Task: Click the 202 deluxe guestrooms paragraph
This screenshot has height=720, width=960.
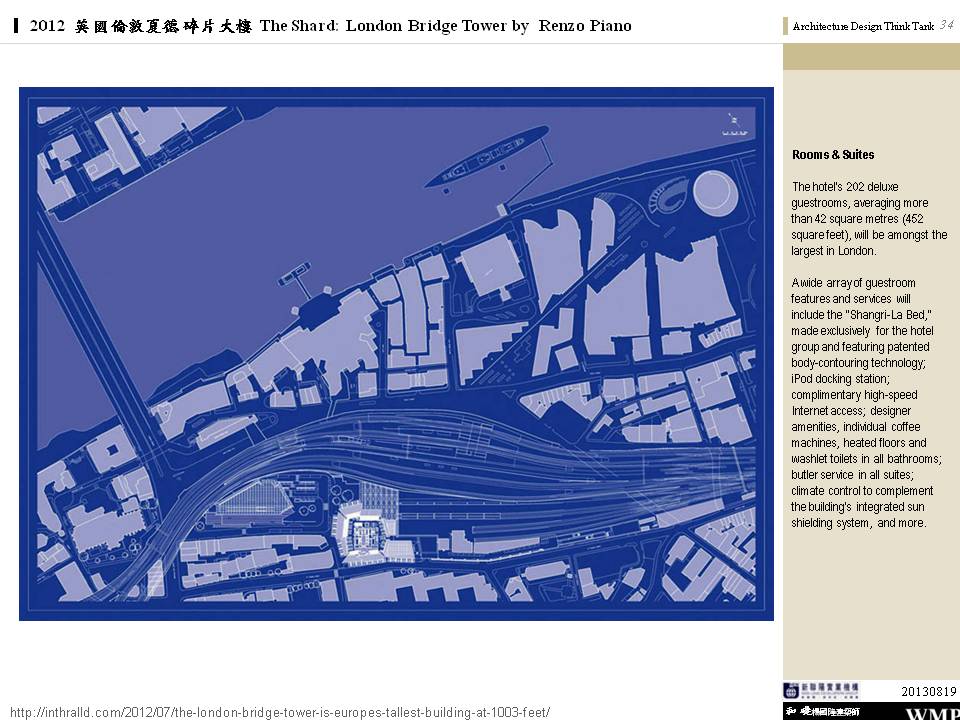Action: tap(869, 219)
